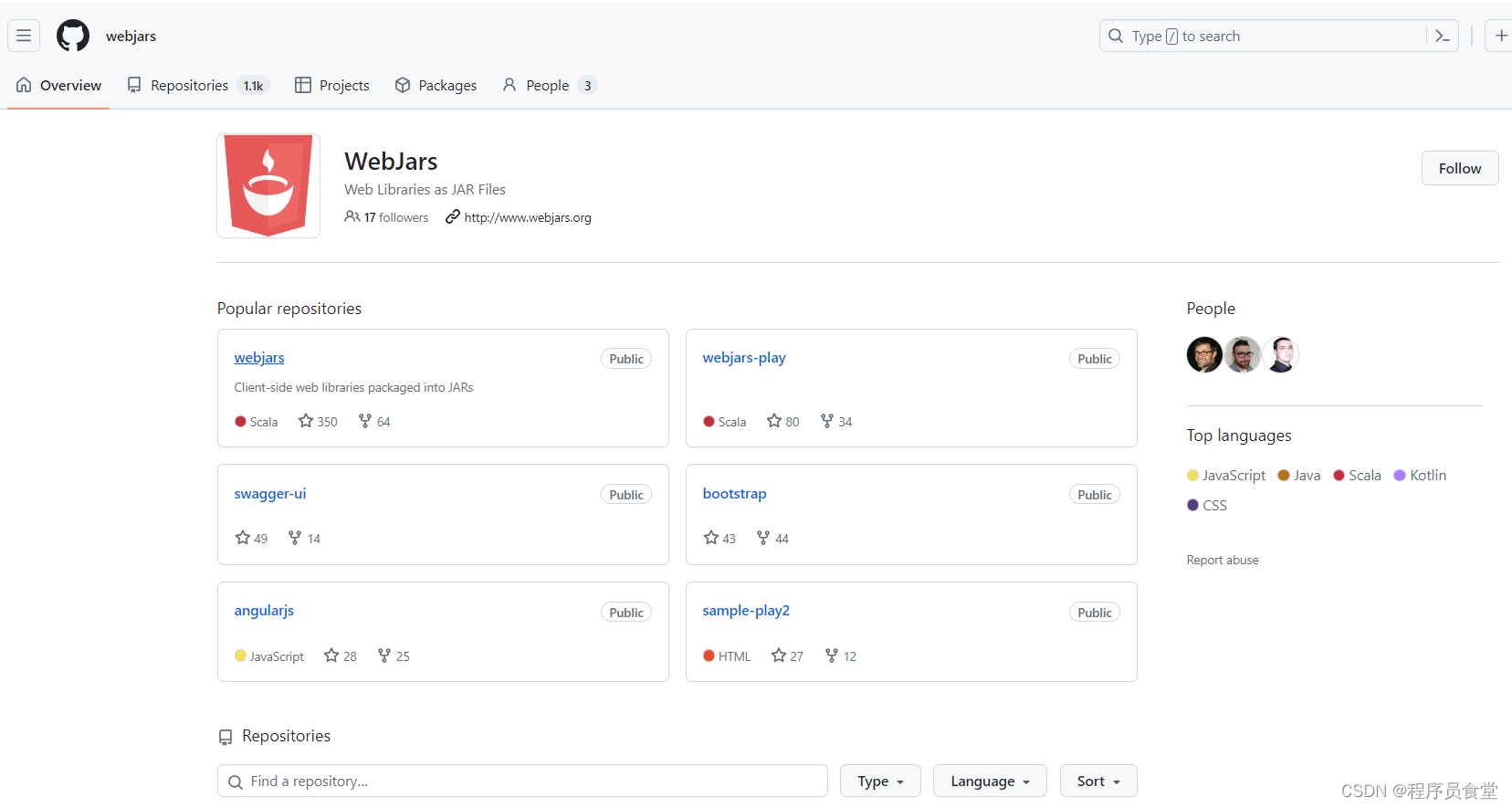Click fork count 34 on webjars-play

(x=836, y=421)
